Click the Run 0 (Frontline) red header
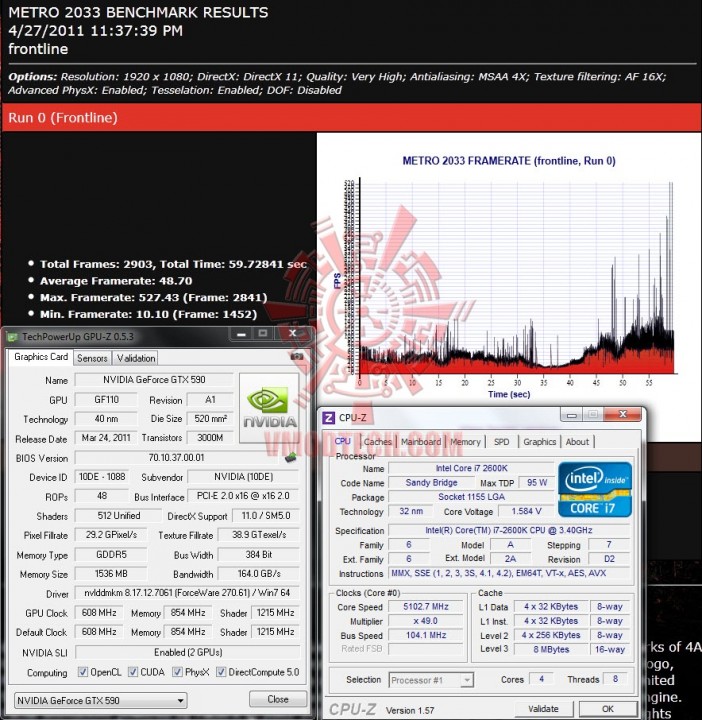The image size is (702, 720). click(351, 118)
